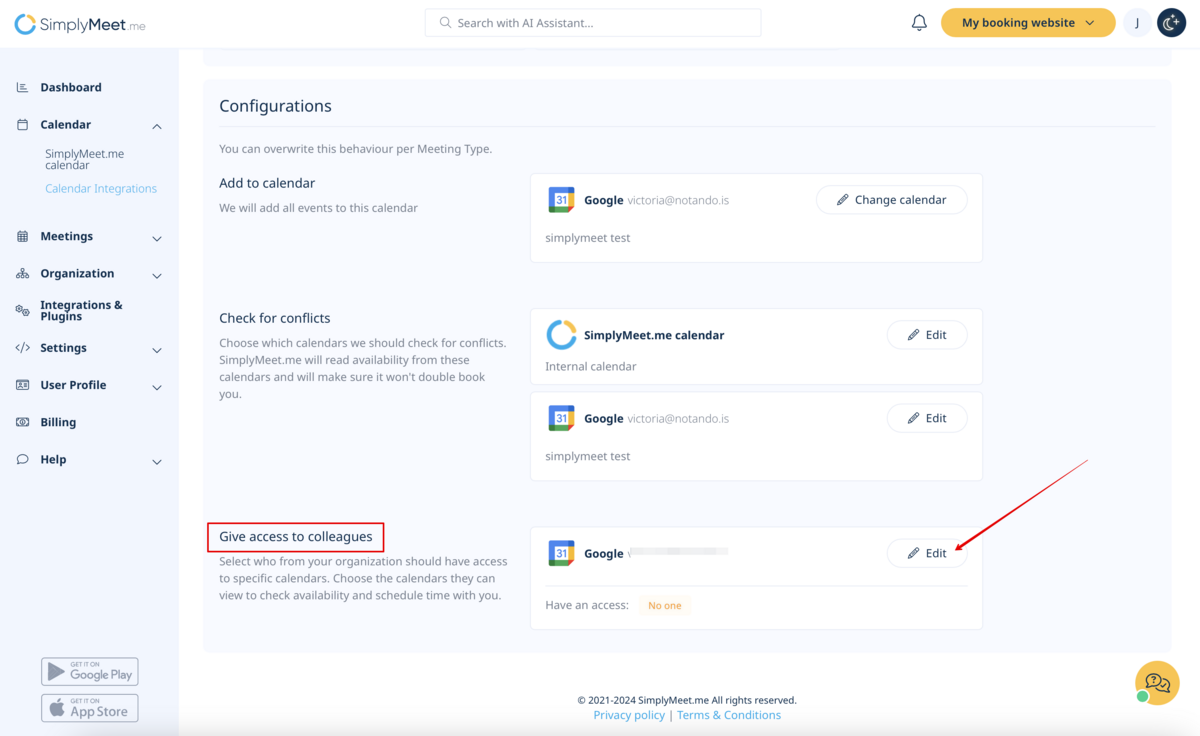Viewport: 1200px width, 736px height.
Task: Click the Change calendar button
Action: 891,200
